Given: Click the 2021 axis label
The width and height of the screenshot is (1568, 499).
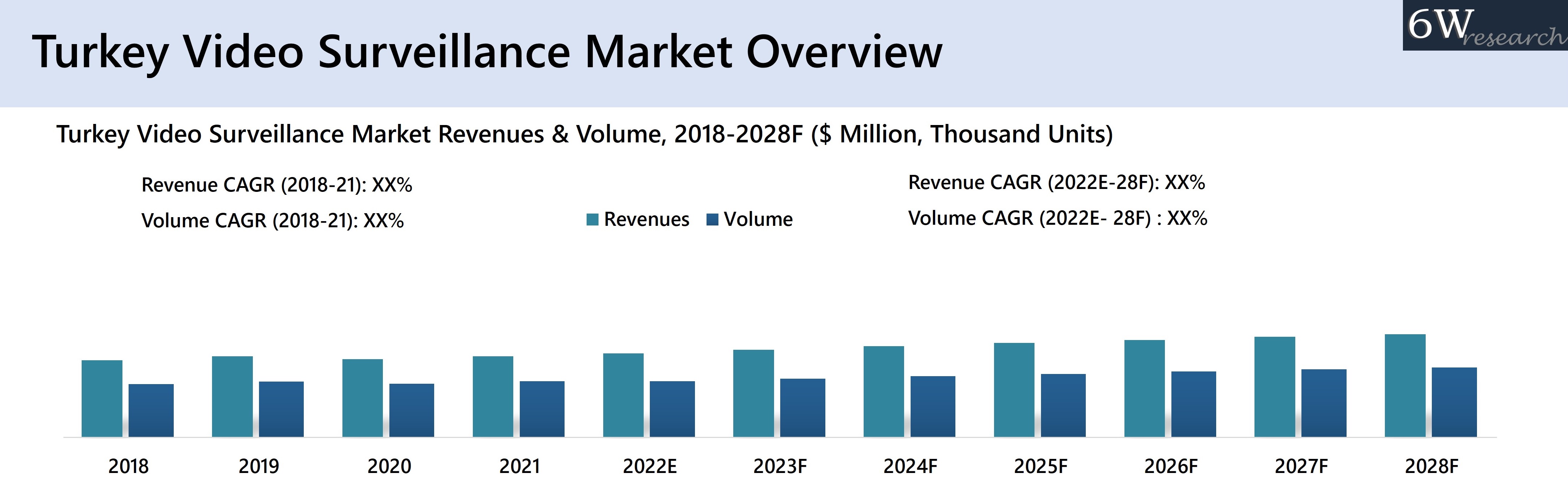Looking at the screenshot, I should (x=519, y=466).
